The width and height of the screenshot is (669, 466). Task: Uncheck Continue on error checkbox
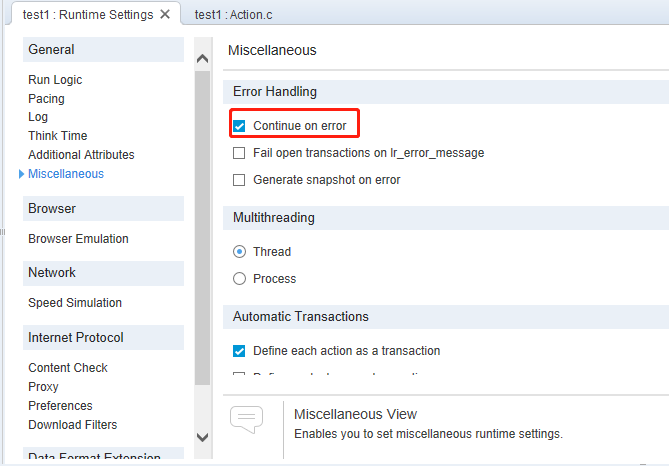pyautogui.click(x=239, y=126)
